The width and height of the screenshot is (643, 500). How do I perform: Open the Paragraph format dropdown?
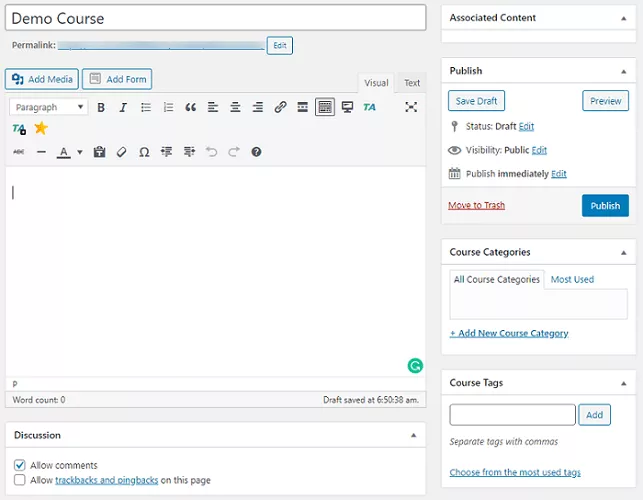click(49, 107)
